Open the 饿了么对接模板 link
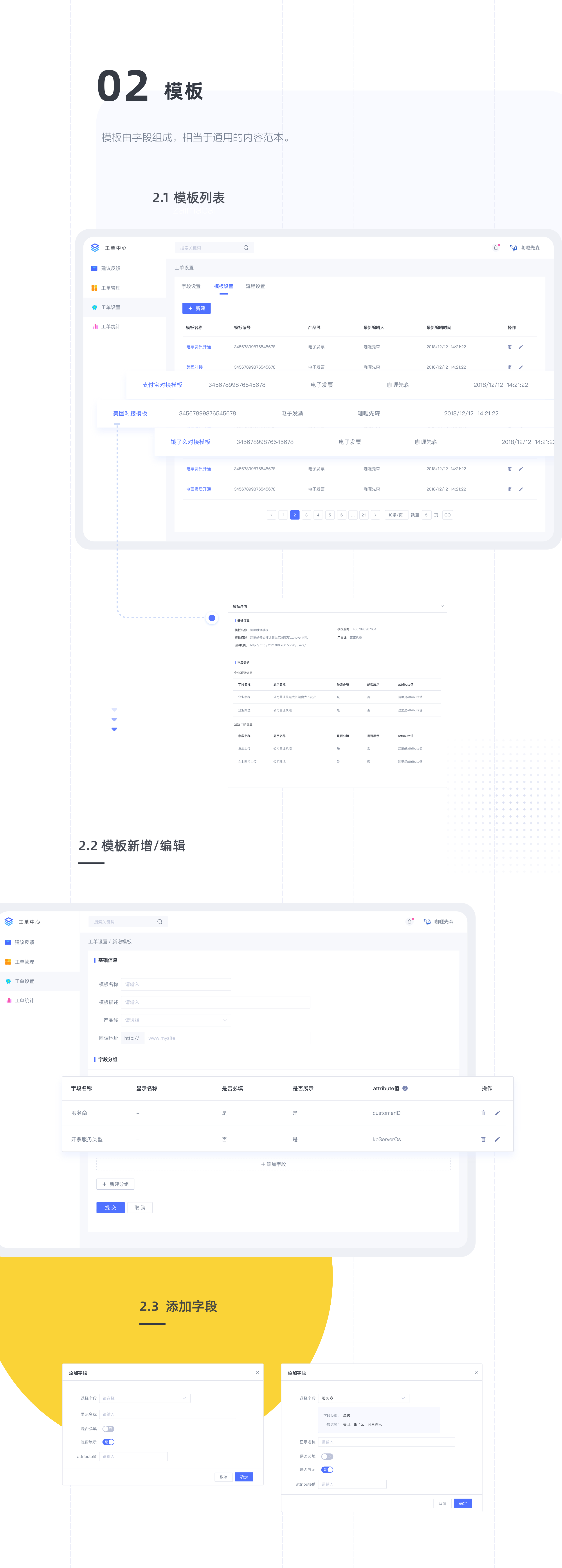Viewport: 562px width, 1568px height. (190, 442)
